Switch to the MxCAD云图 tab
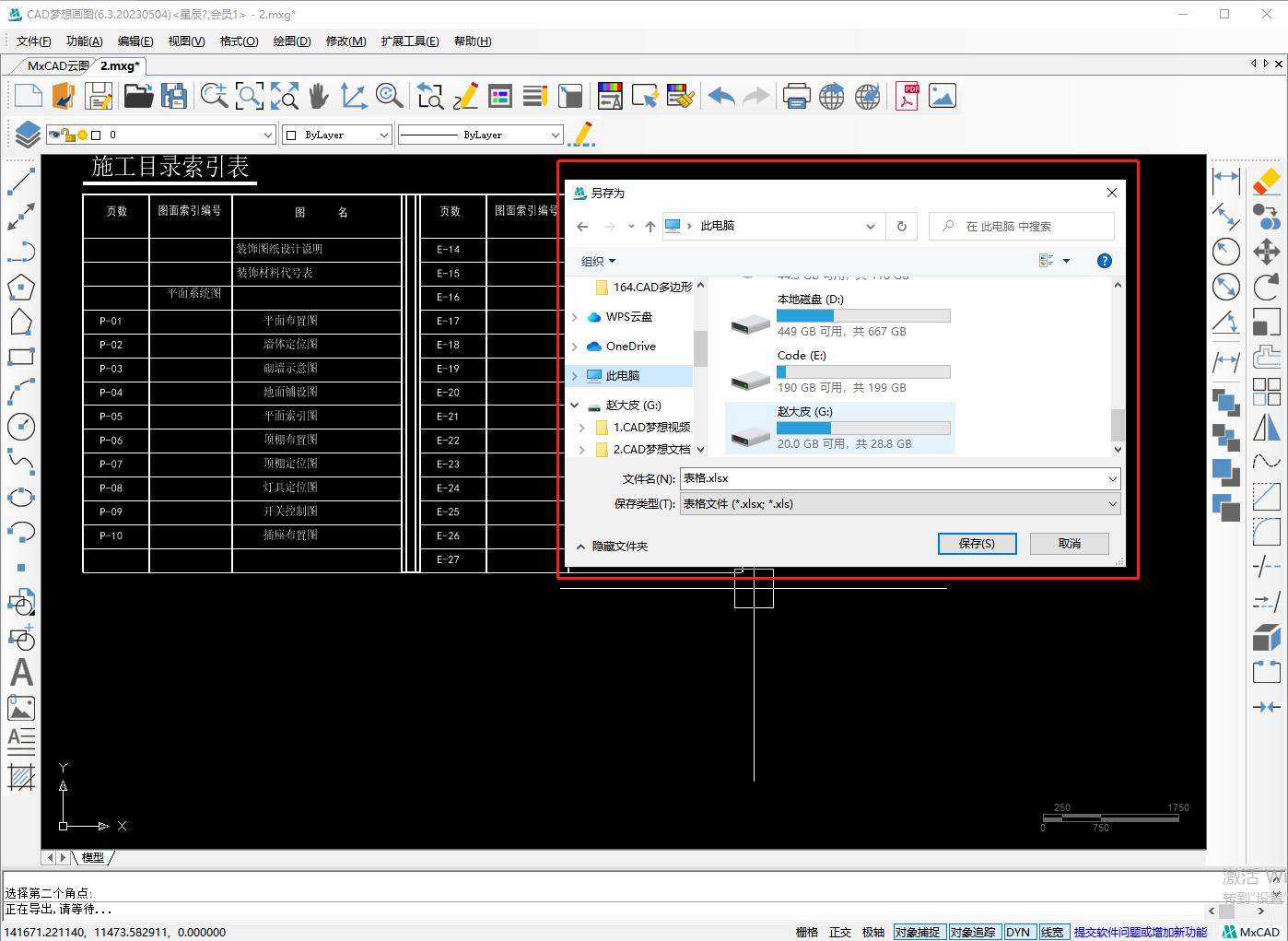Screen dimensions: 1288x941 click(x=57, y=65)
